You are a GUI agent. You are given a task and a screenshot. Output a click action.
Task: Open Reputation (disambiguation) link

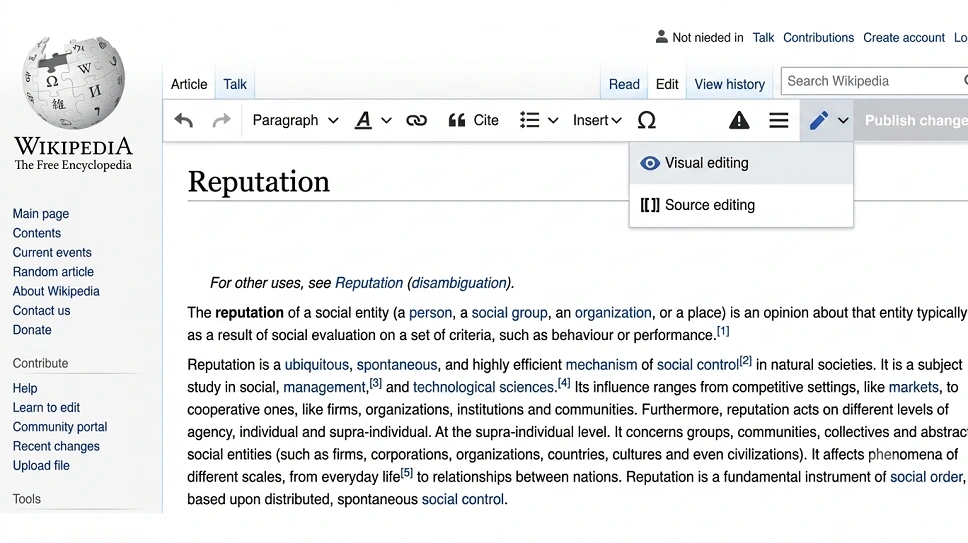[422, 283]
